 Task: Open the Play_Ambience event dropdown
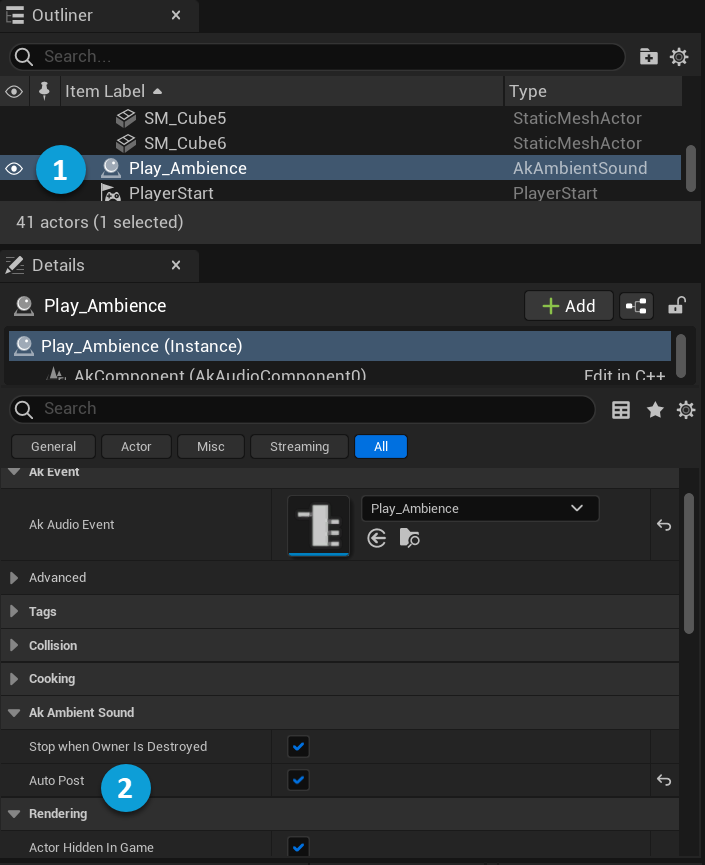(479, 508)
